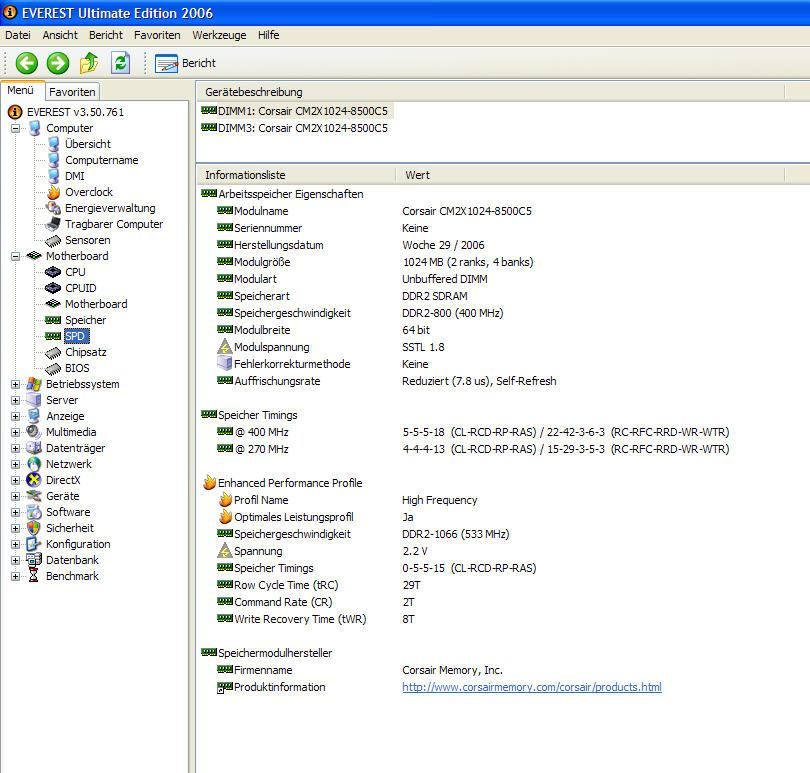Open the Ansicht menu
810x773 pixels.
click(60, 35)
